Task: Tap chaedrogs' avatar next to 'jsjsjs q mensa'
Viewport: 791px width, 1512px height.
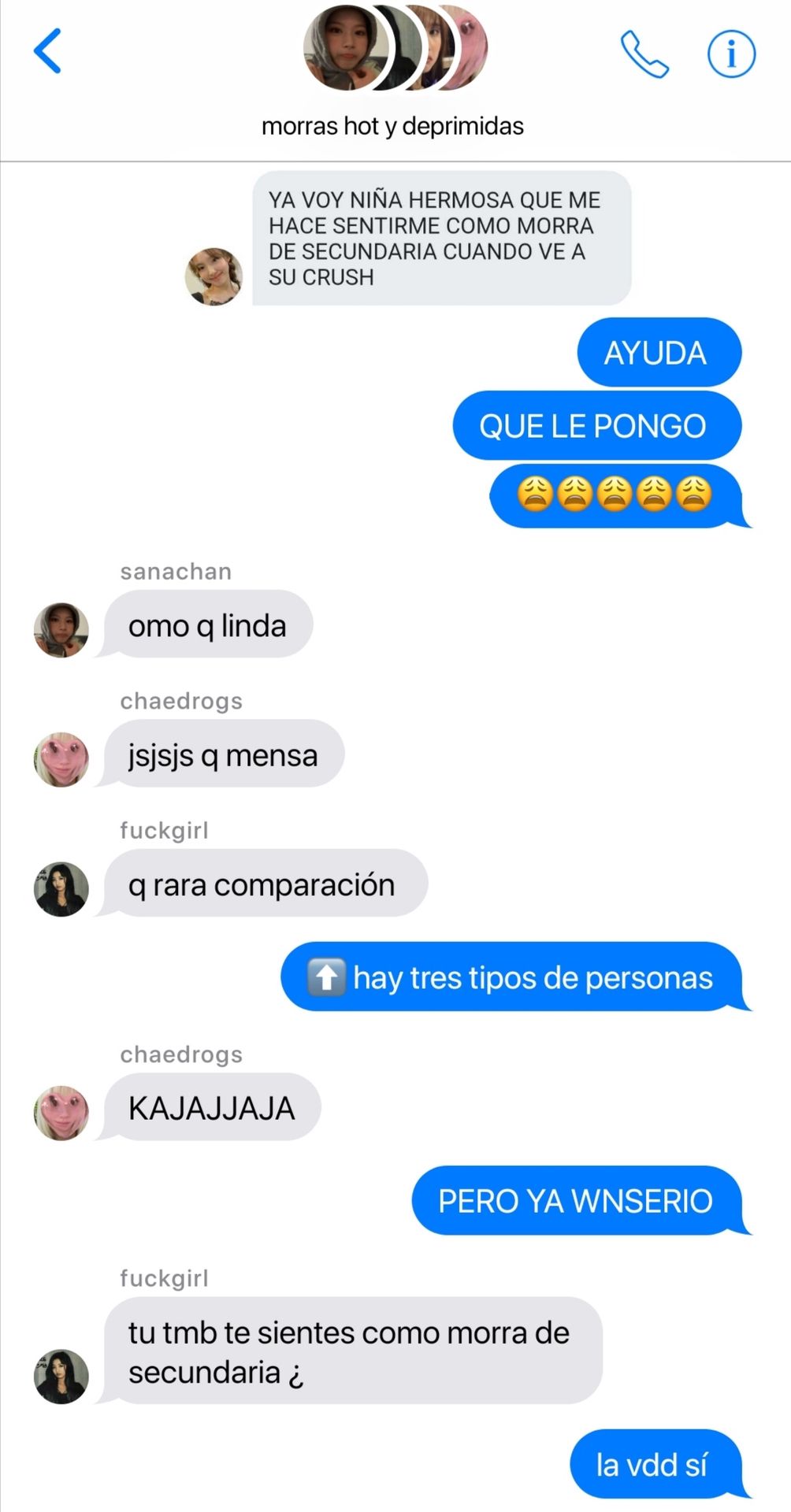Action: [61, 759]
